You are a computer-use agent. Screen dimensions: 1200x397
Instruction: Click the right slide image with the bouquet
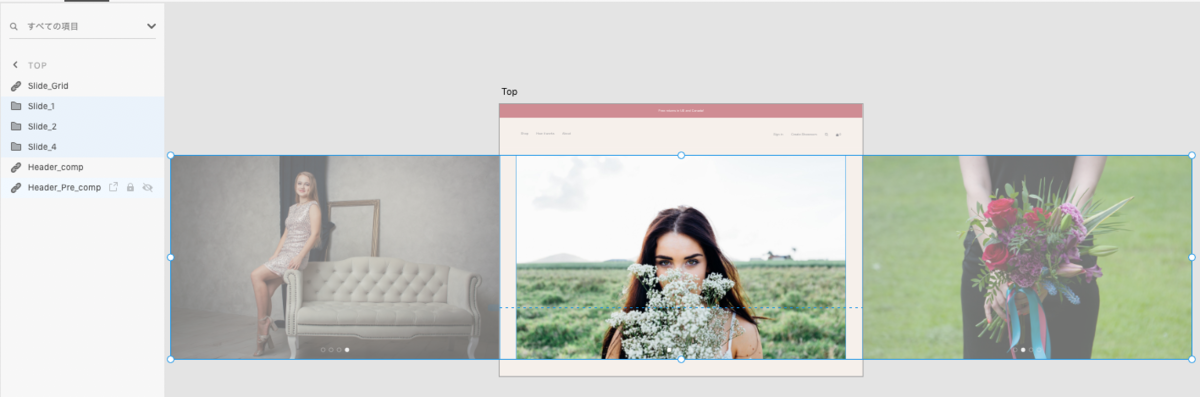pyautogui.click(x=1027, y=257)
